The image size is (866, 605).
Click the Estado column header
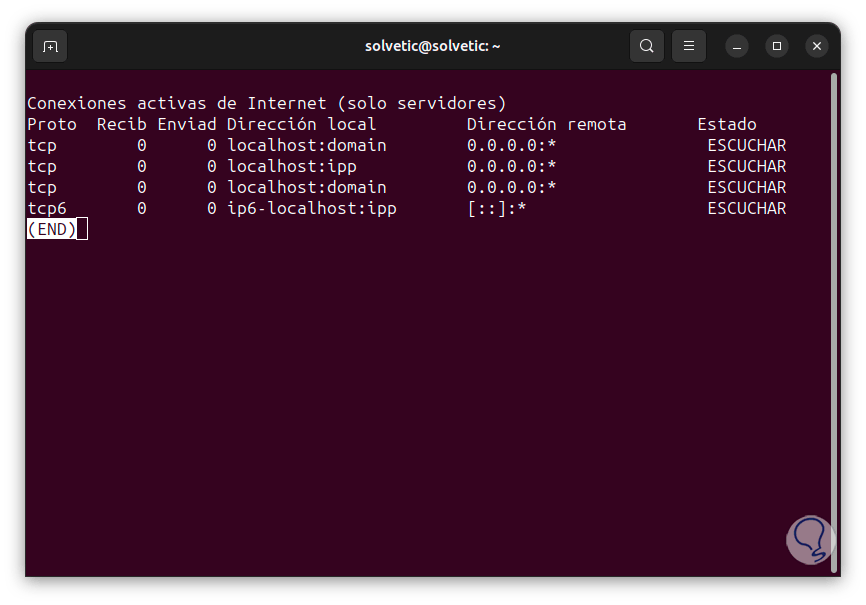(x=727, y=124)
